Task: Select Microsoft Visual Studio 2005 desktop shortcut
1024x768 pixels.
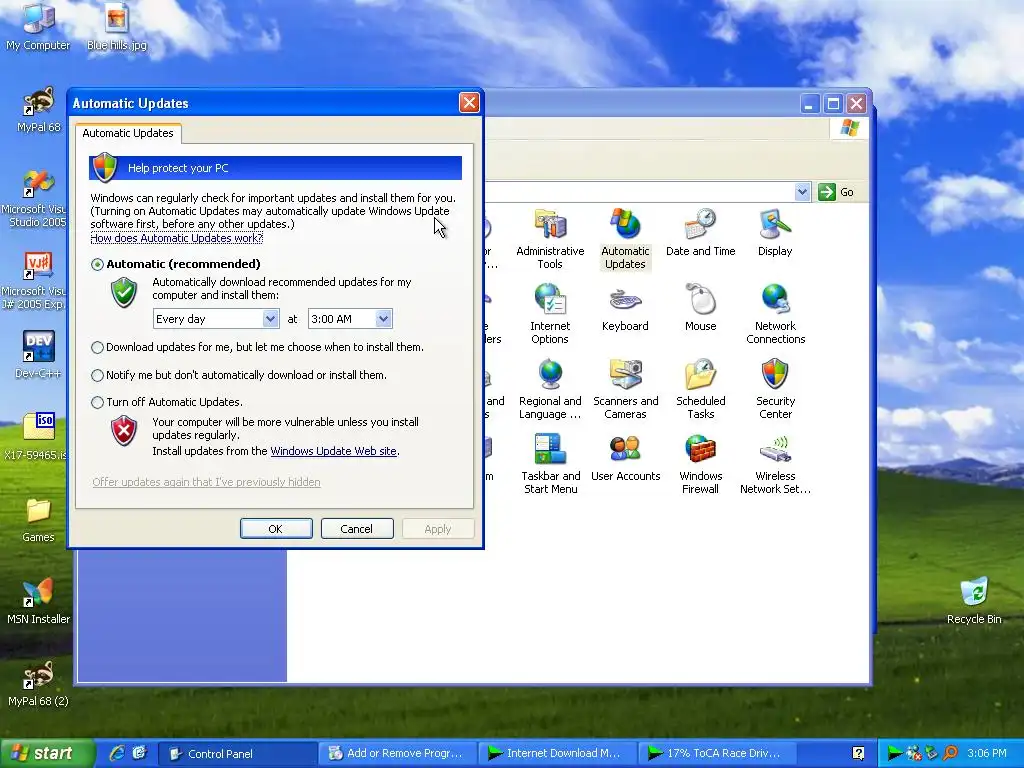Action: (34, 199)
